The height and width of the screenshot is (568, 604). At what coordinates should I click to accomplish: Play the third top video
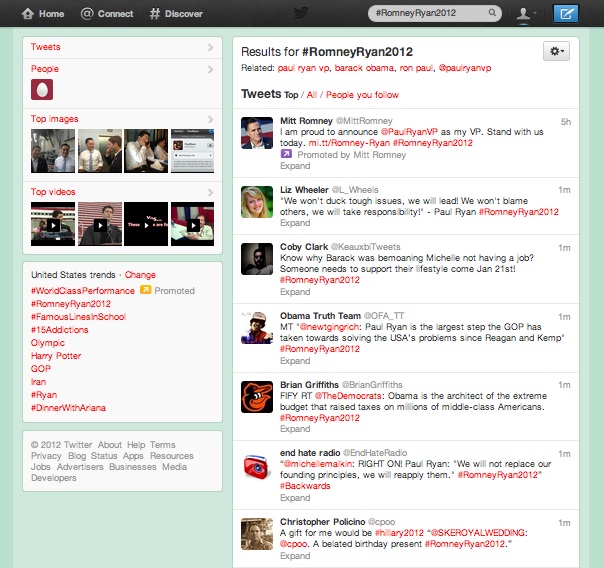(x=146, y=224)
